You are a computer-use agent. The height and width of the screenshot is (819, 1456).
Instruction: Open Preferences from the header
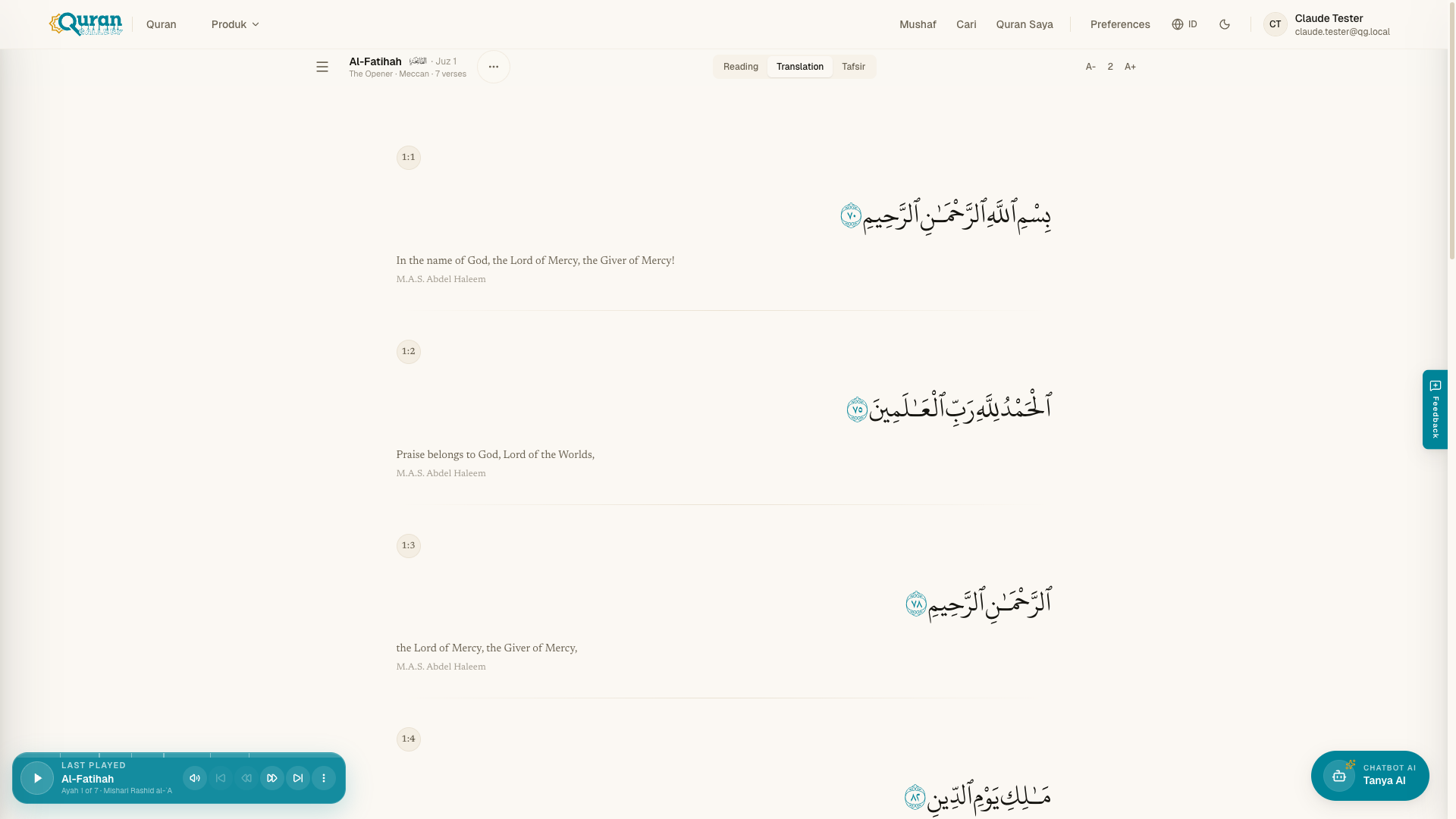click(1120, 24)
